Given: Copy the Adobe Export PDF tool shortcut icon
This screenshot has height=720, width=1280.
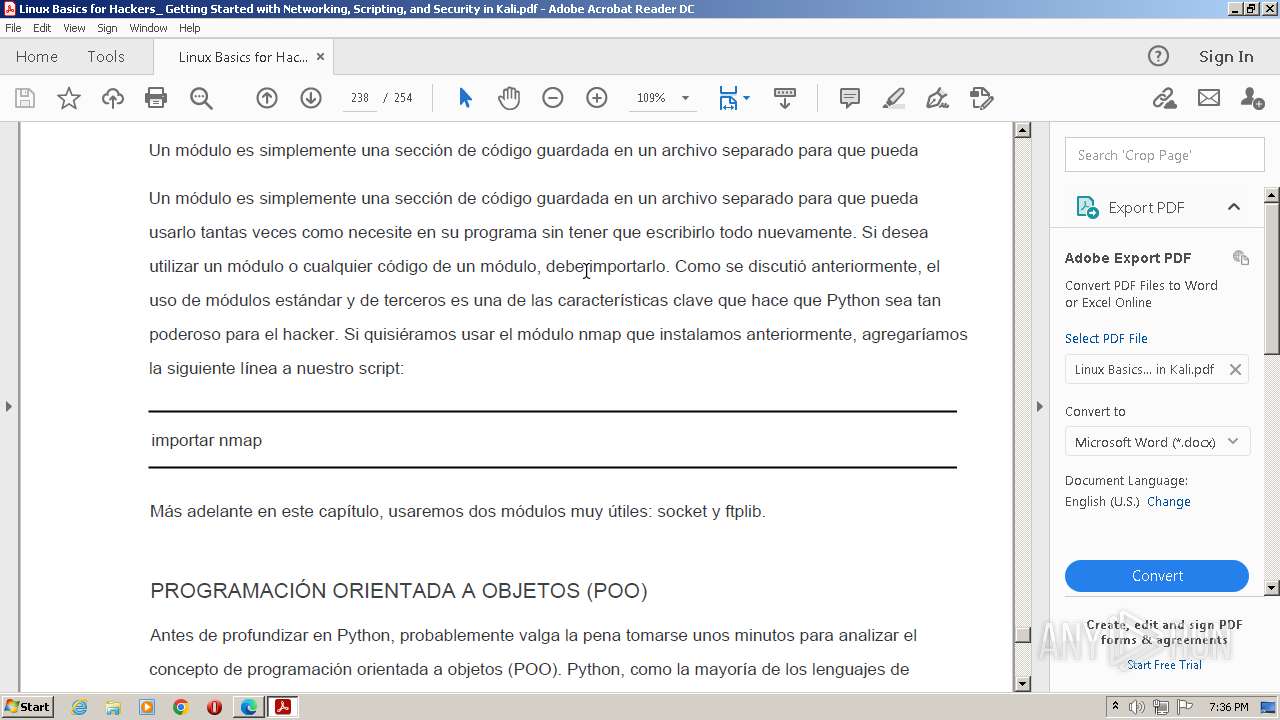Looking at the screenshot, I should click(x=1241, y=258).
